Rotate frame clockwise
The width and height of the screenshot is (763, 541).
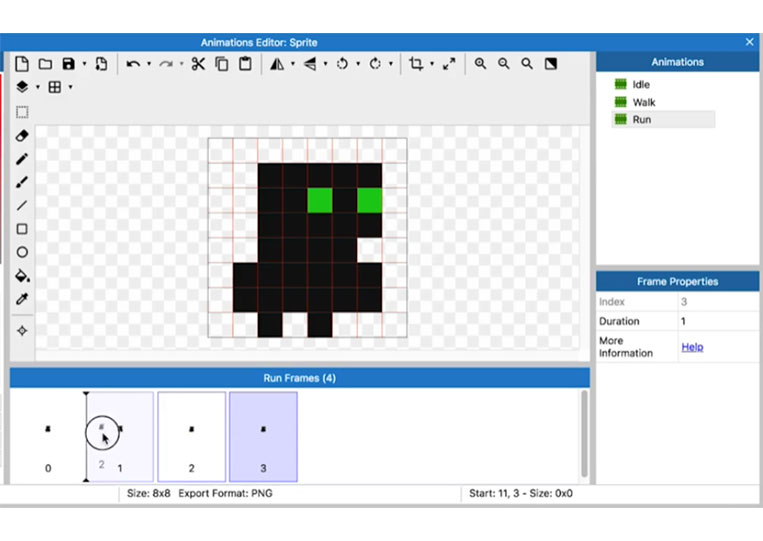point(375,64)
